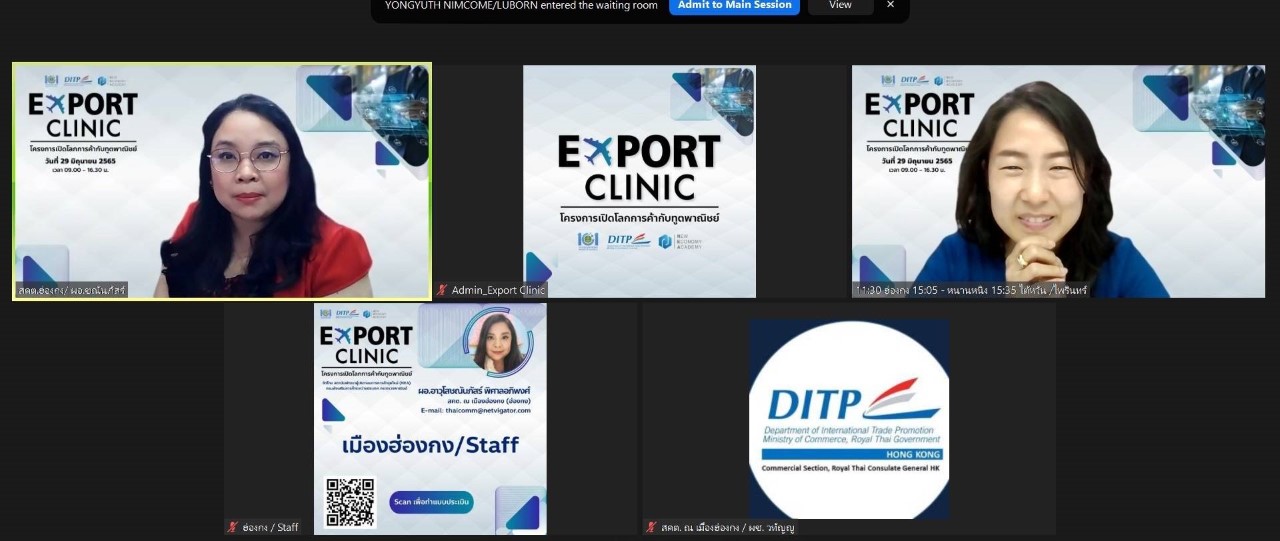The height and width of the screenshot is (541, 1280).
Task: Click the name label starting '11:30 ฮ่องกง 15:05'
Action: point(970,290)
